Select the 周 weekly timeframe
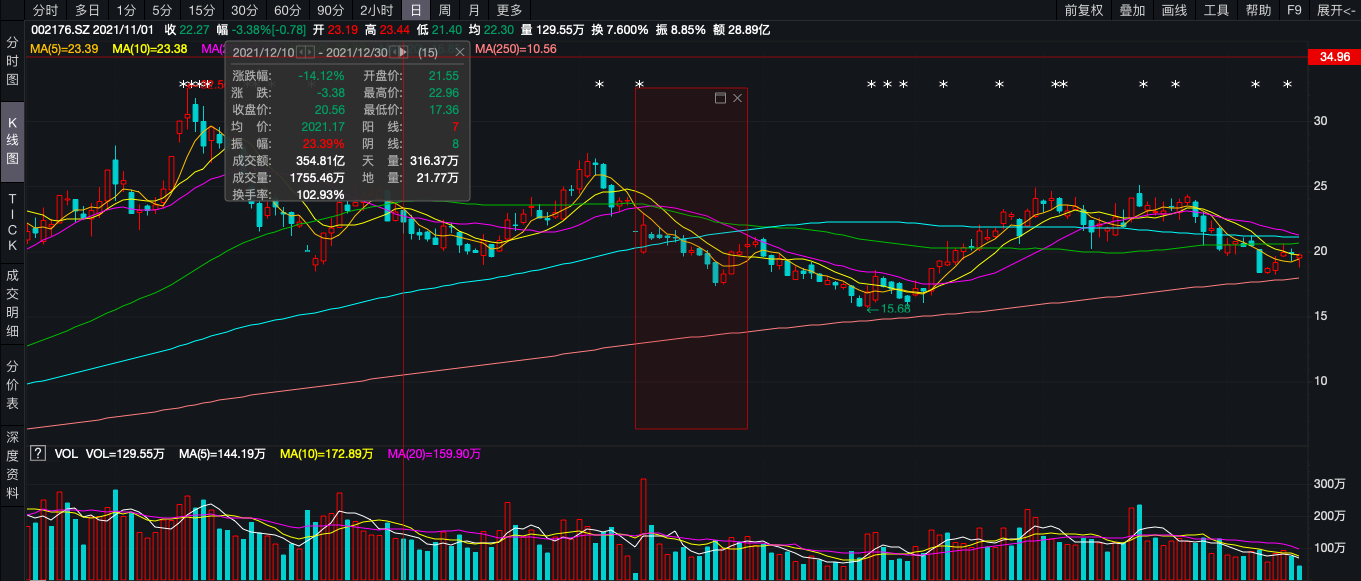The image size is (1361, 581). [445, 10]
